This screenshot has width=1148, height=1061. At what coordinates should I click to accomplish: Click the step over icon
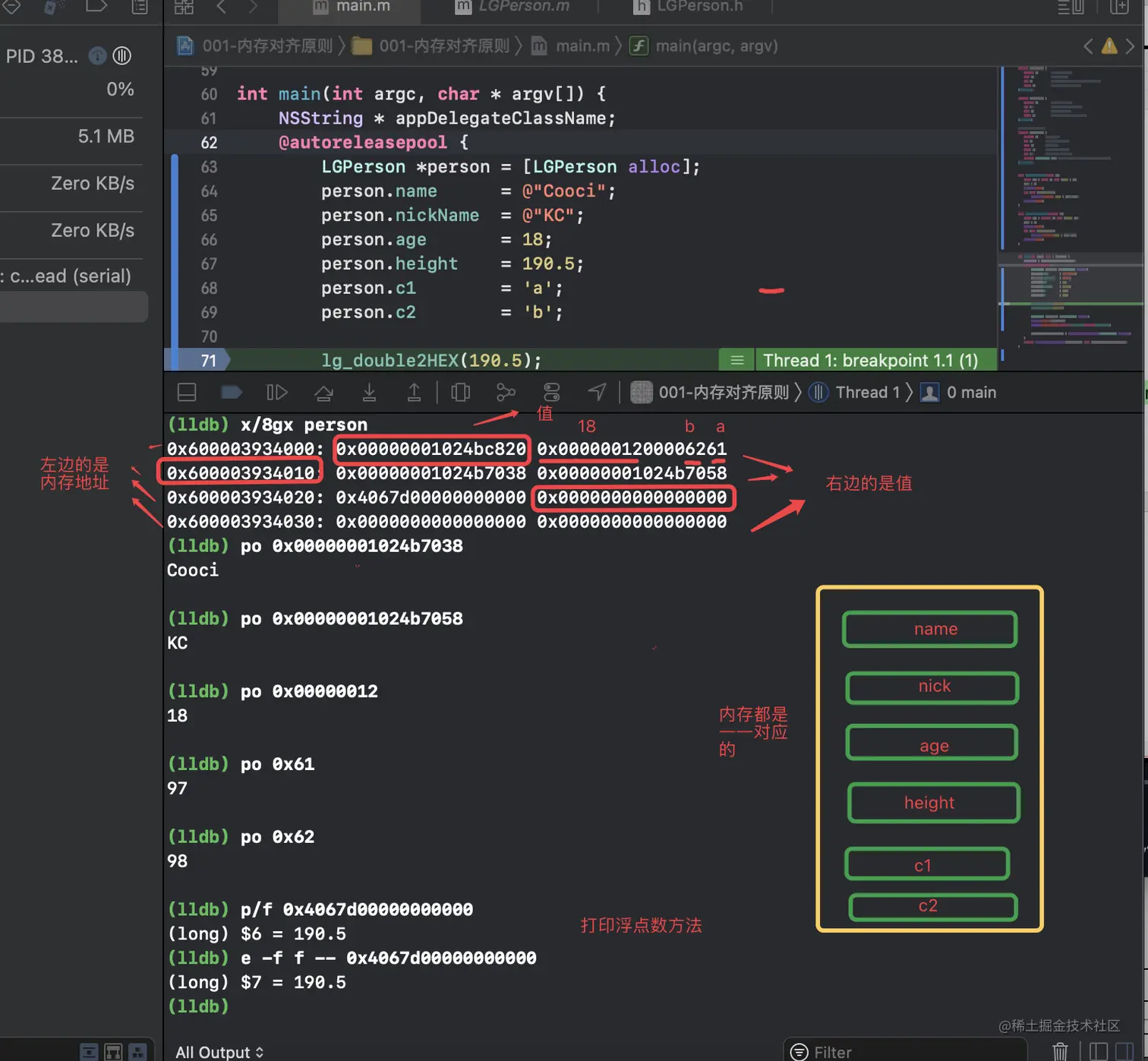(x=323, y=393)
